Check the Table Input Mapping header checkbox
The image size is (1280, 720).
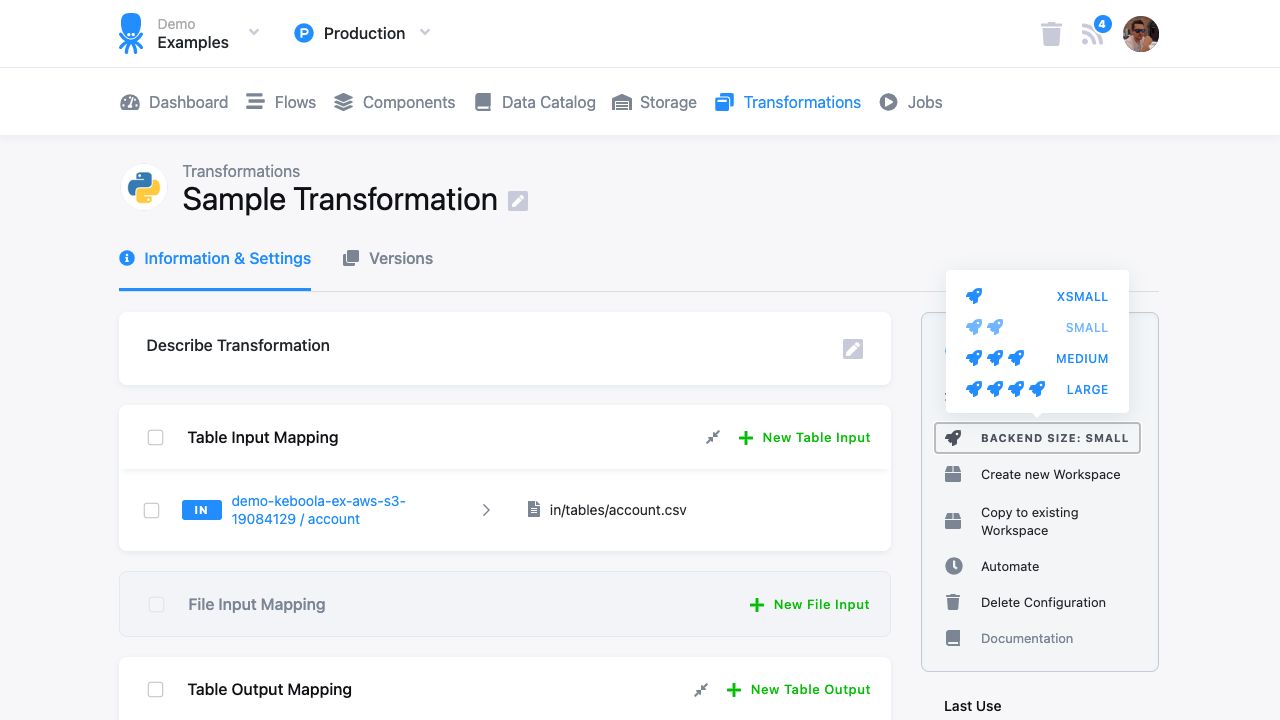(x=155, y=437)
